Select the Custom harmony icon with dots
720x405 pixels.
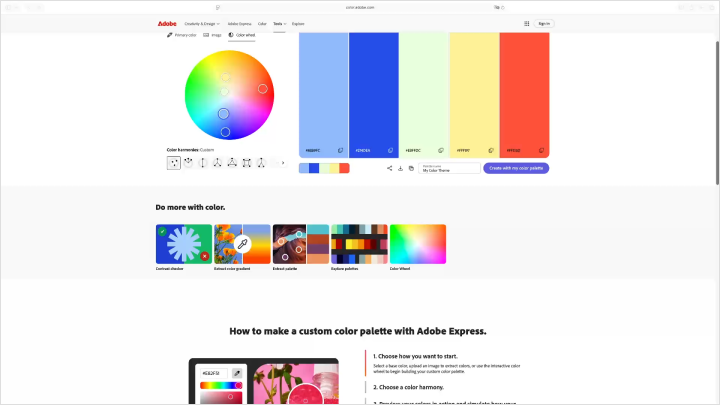point(174,163)
